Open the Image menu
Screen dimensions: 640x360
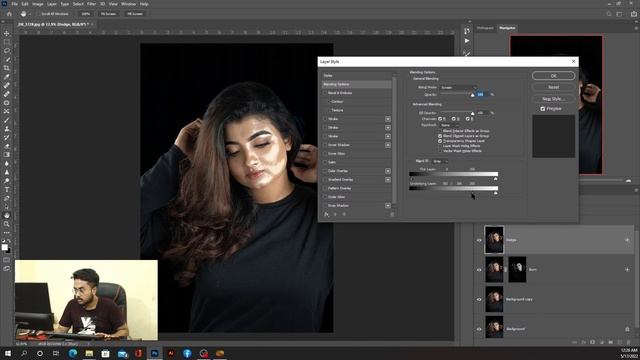38,4
